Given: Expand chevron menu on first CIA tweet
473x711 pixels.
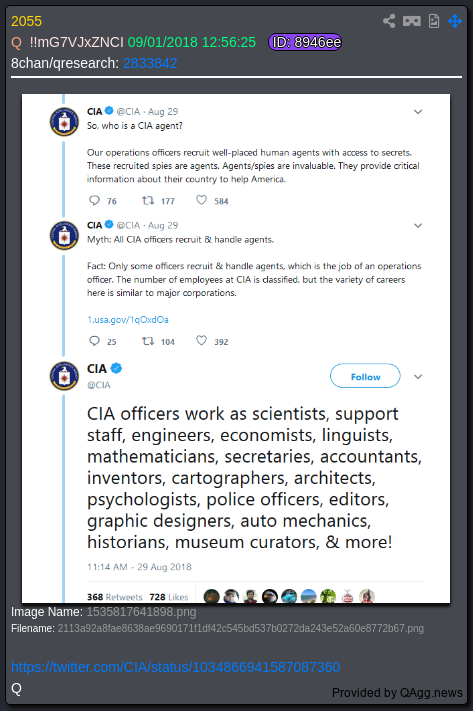Looking at the screenshot, I should (418, 112).
